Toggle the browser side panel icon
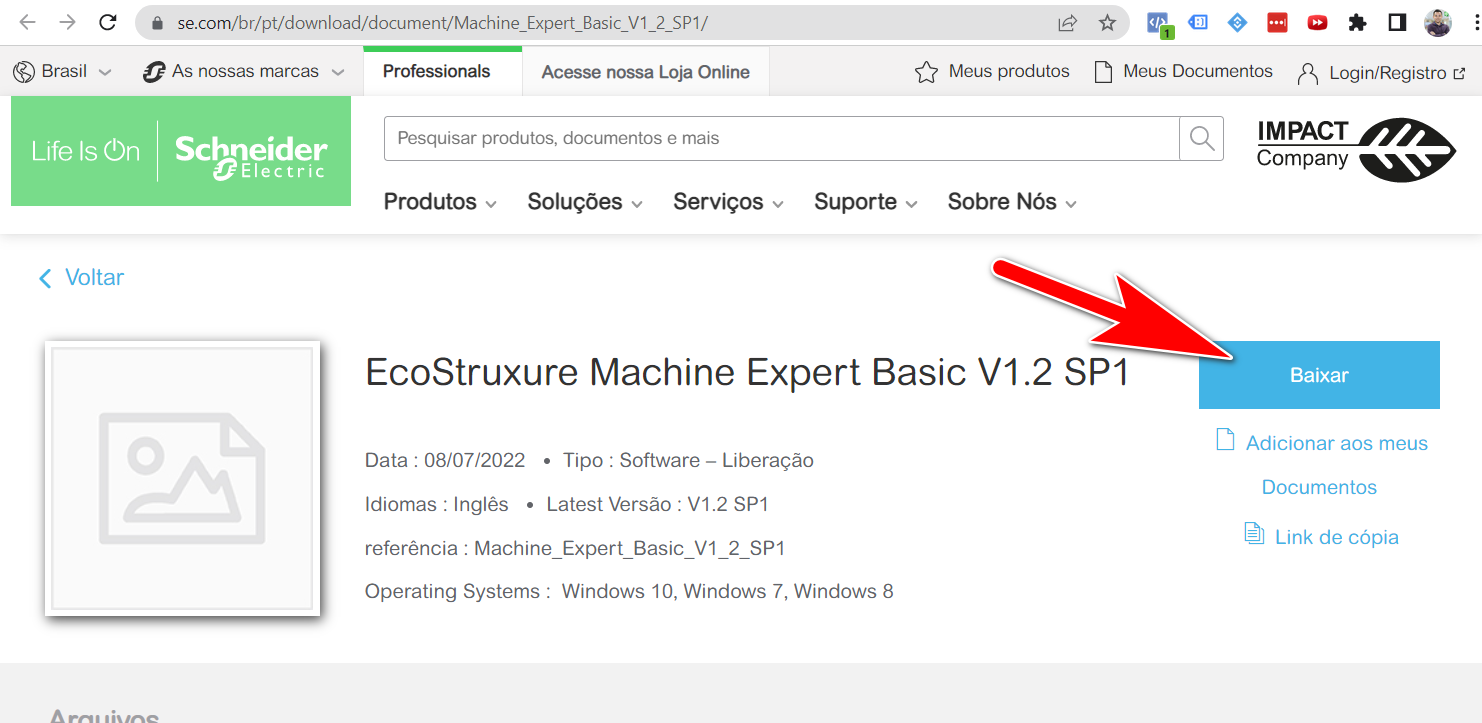This screenshot has height=723, width=1482. 1397,23
